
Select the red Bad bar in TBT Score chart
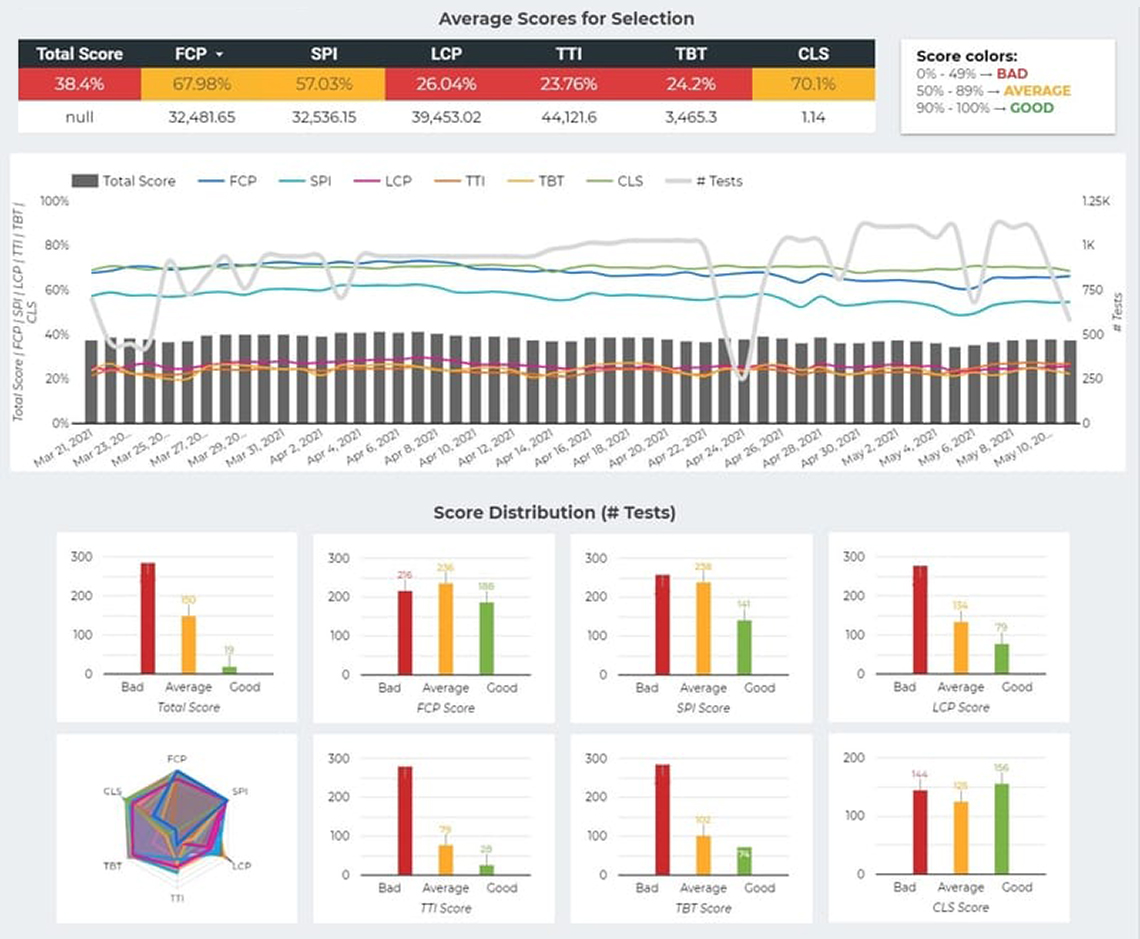click(x=661, y=820)
